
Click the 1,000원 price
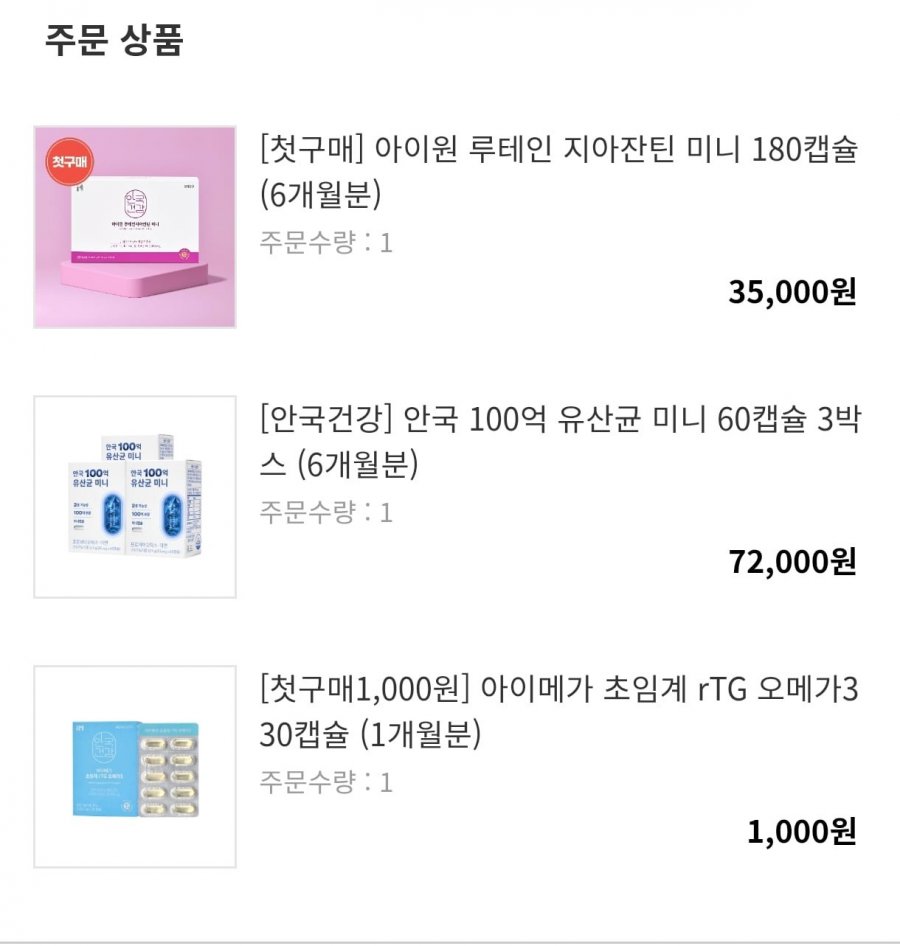pyautogui.click(x=802, y=832)
